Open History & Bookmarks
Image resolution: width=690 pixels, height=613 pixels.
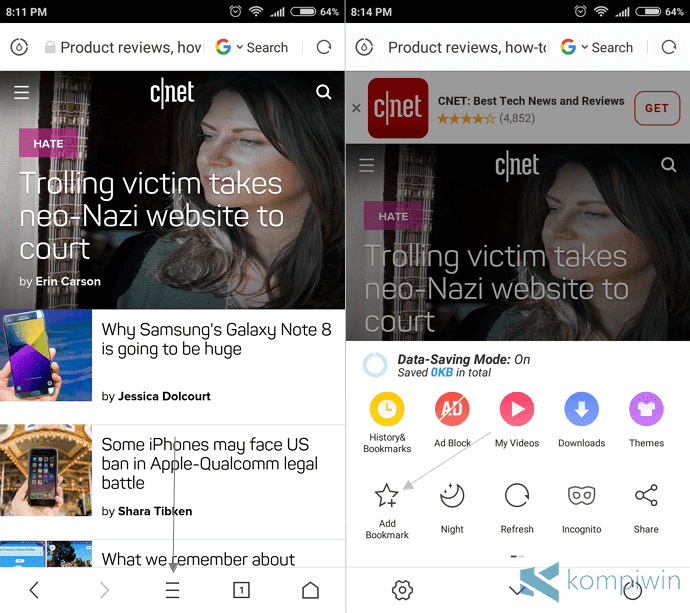pyautogui.click(x=387, y=422)
